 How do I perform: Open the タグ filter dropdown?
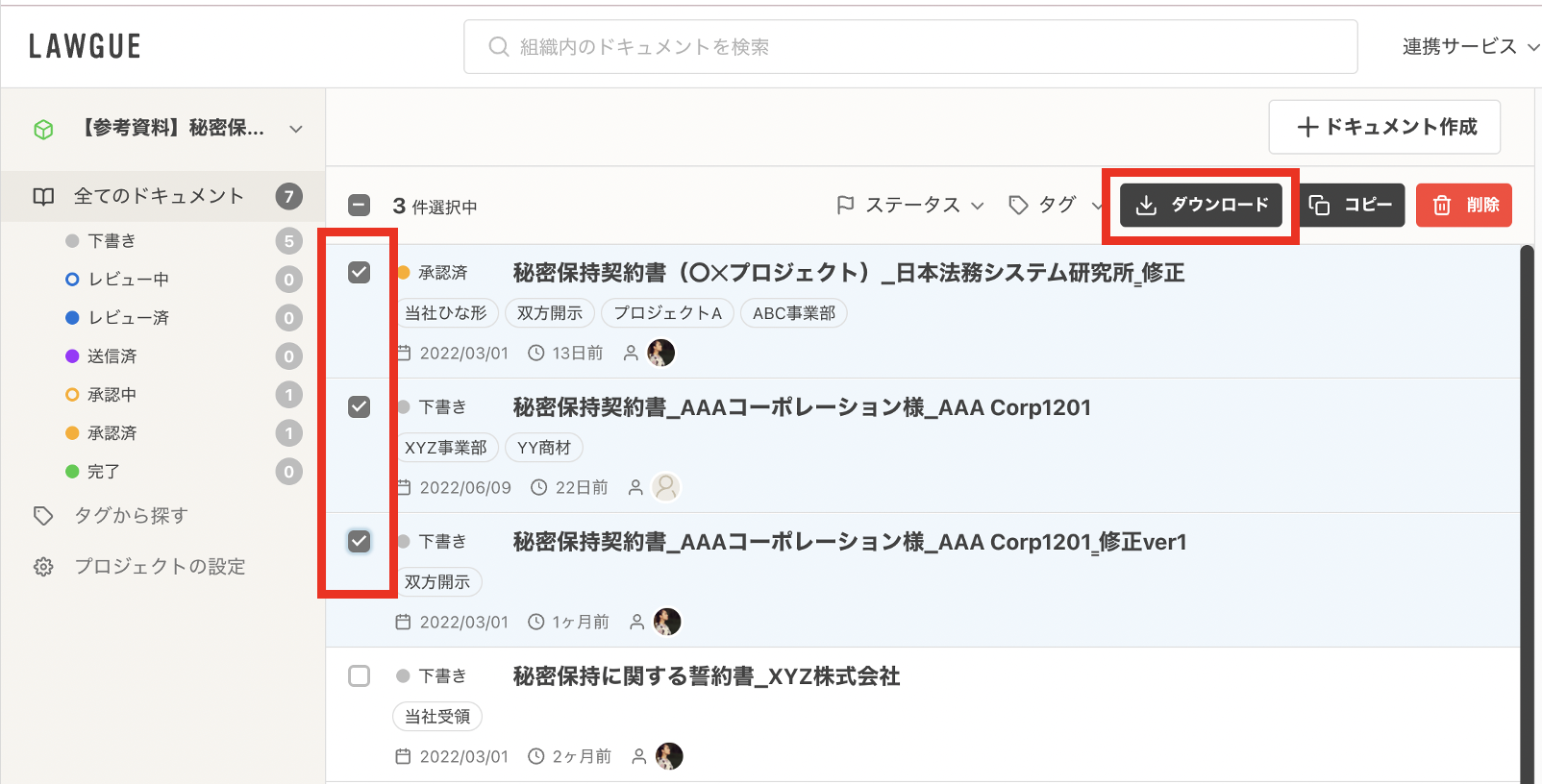pos(1055,206)
